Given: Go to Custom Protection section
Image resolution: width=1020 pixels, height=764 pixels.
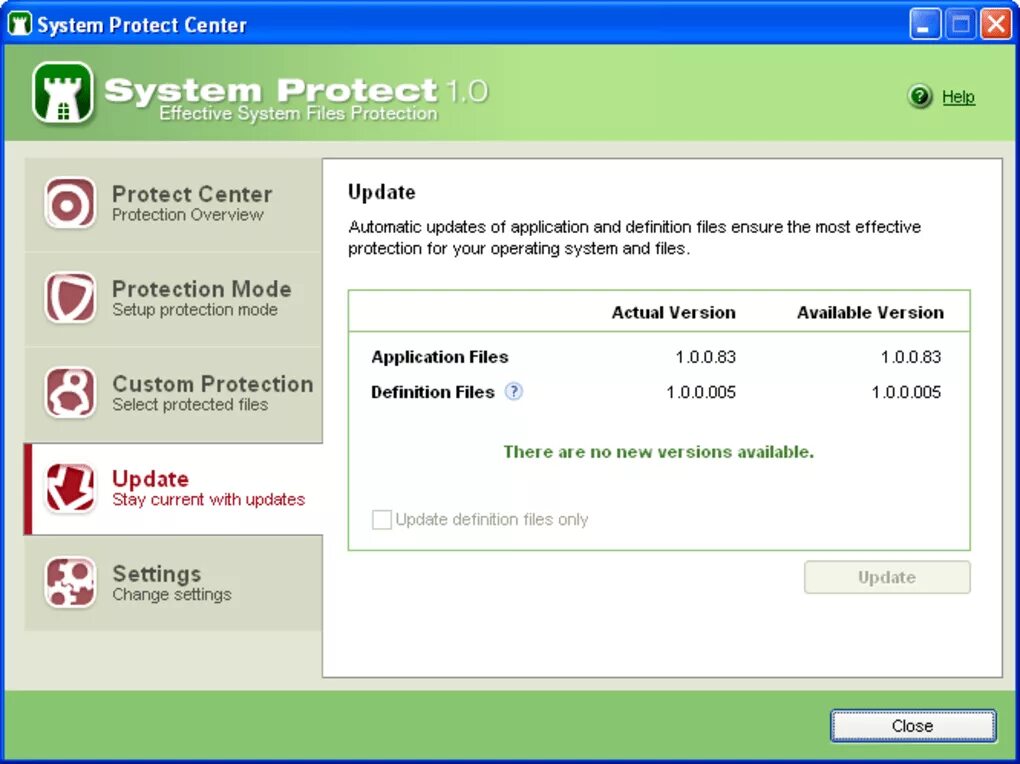Looking at the screenshot, I should click(x=174, y=394).
